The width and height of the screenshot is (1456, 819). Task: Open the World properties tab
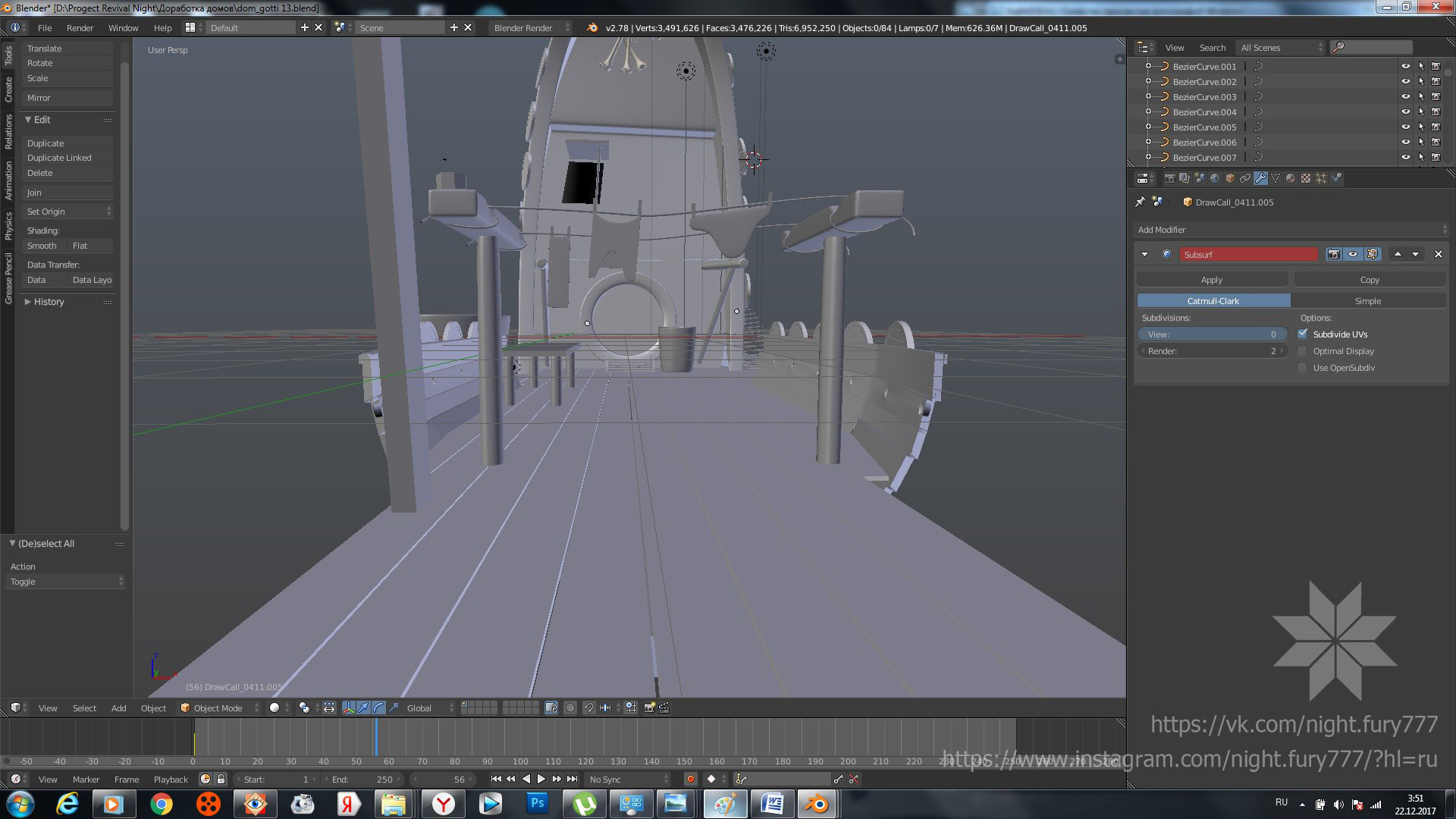coord(1215,178)
